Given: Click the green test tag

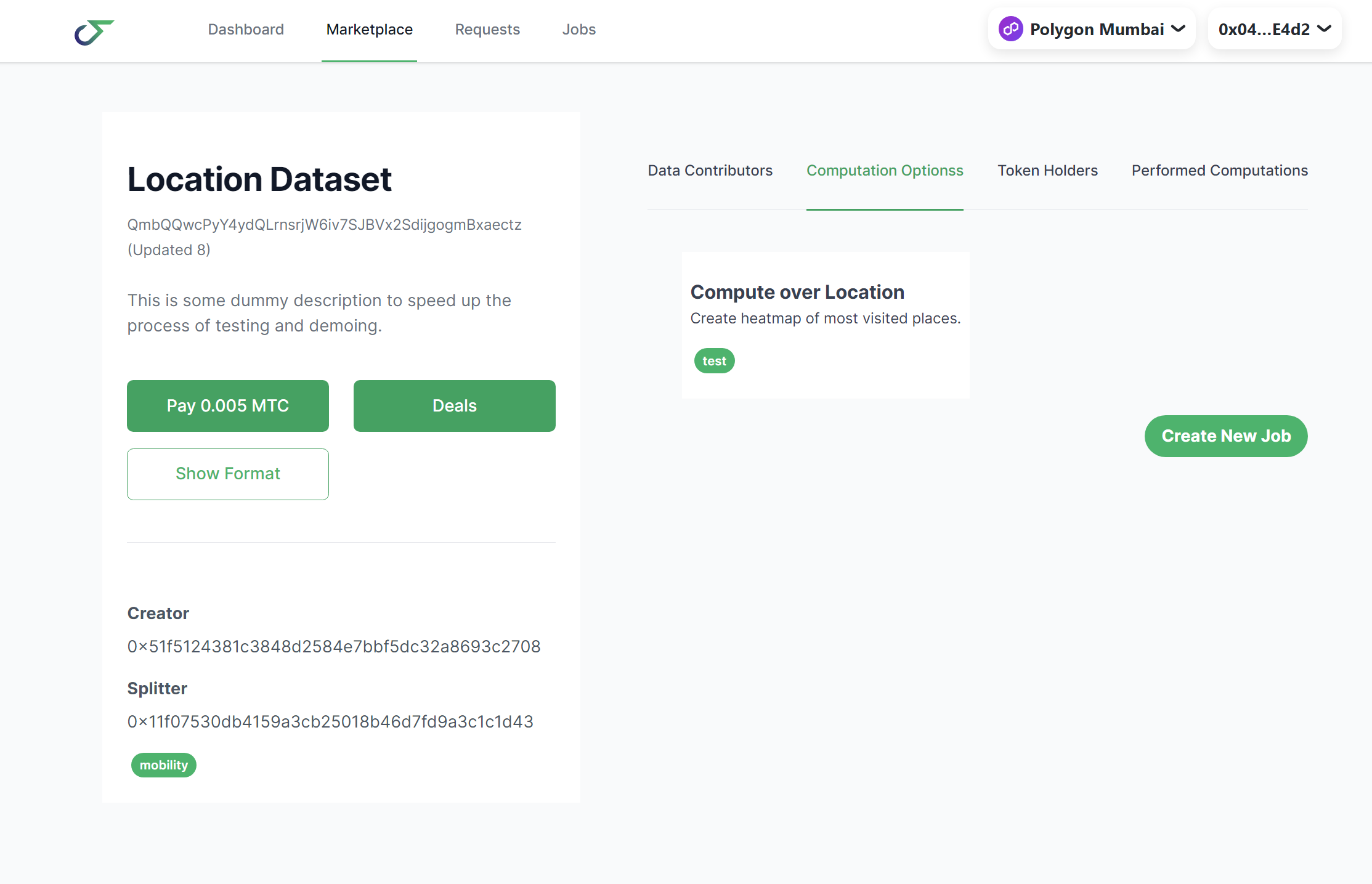Looking at the screenshot, I should click(x=714, y=361).
